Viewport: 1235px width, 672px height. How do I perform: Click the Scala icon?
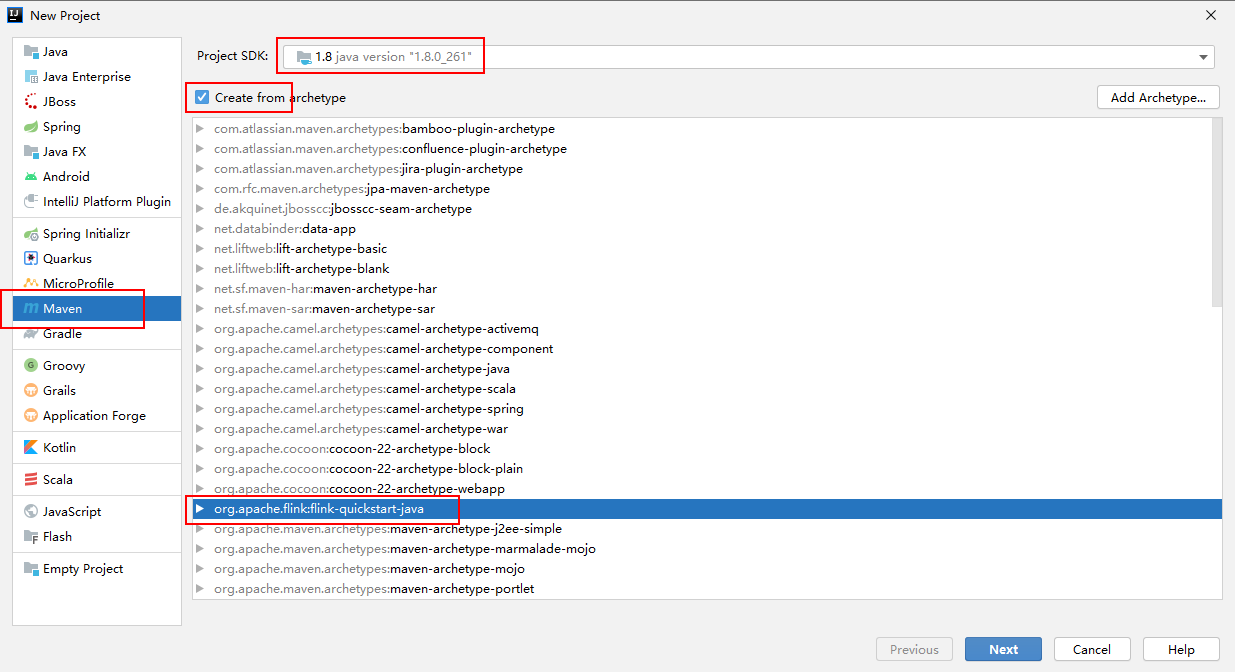(31, 480)
